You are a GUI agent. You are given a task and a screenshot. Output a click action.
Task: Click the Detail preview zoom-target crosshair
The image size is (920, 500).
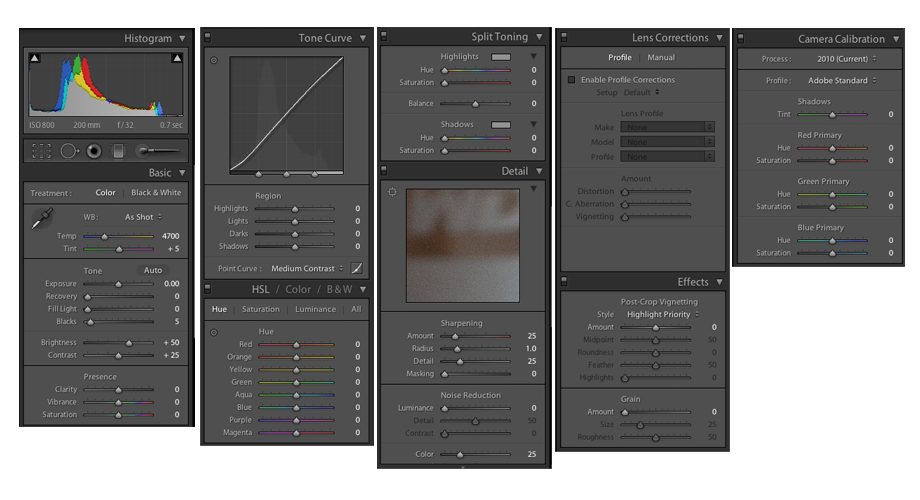point(393,192)
